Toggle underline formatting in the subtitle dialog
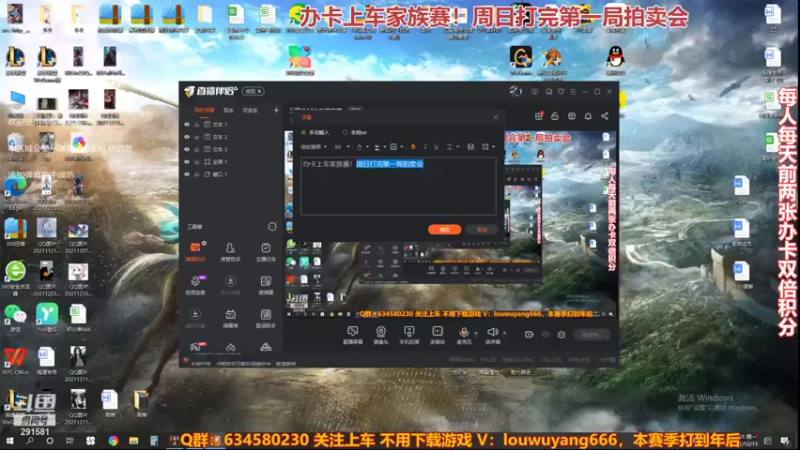 436,147
